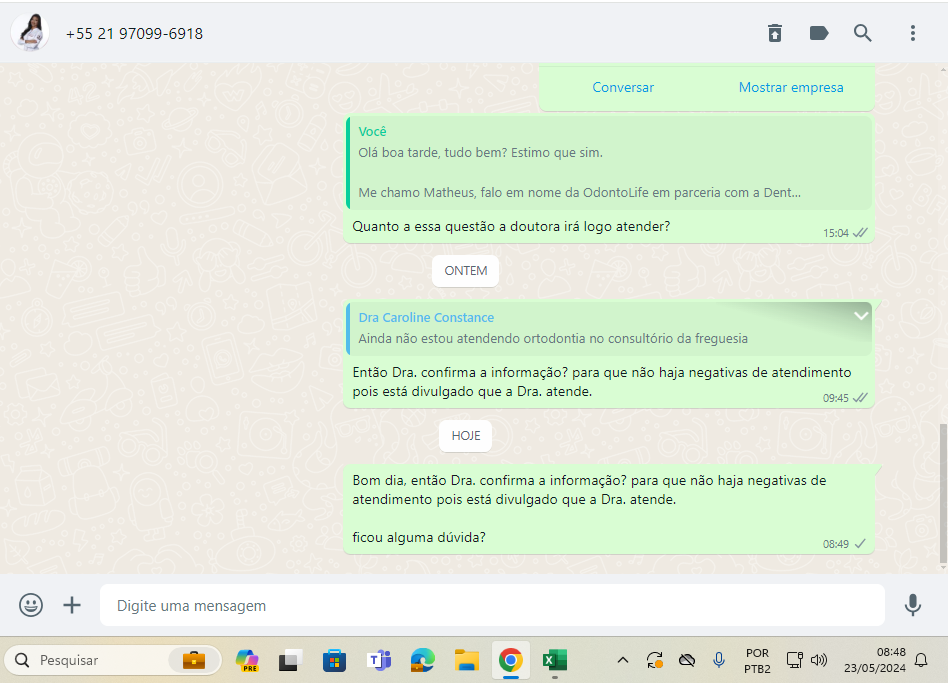Open clock showing 08:48 23/05/2024
This screenshot has width=948, height=683.
(875, 660)
